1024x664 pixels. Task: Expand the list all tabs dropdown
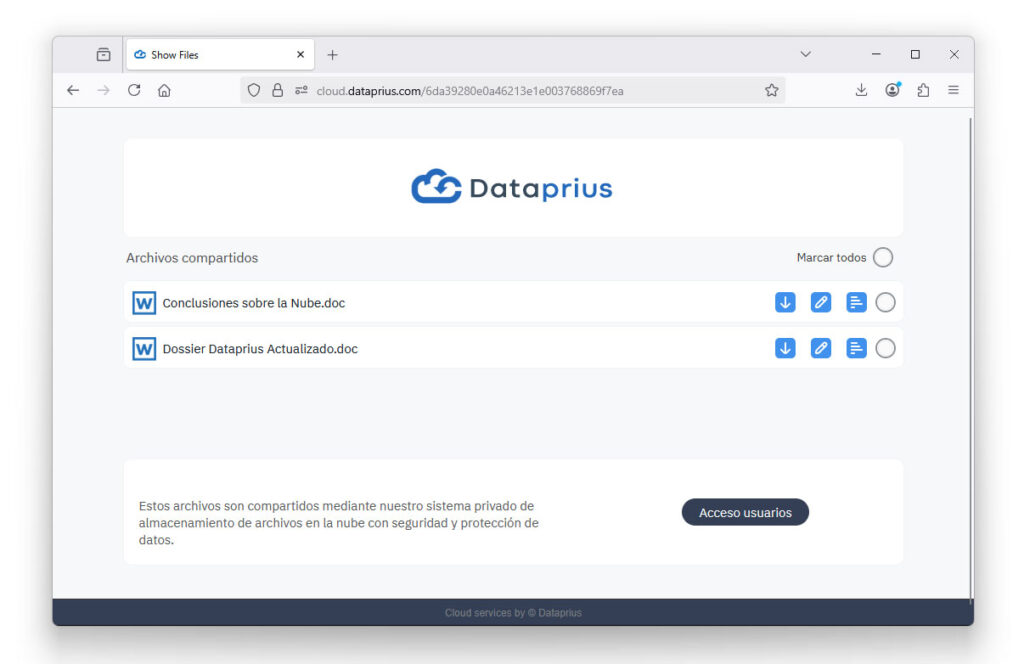[805, 54]
